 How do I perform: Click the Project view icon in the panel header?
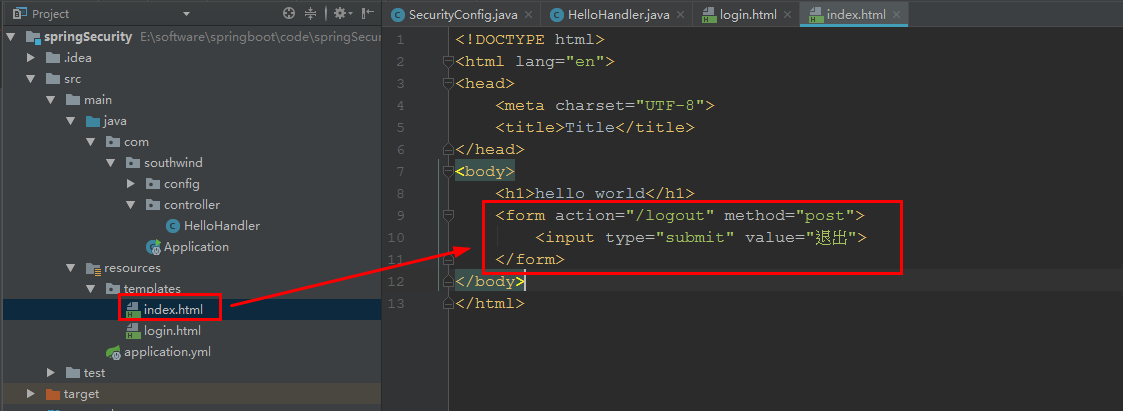pos(19,13)
